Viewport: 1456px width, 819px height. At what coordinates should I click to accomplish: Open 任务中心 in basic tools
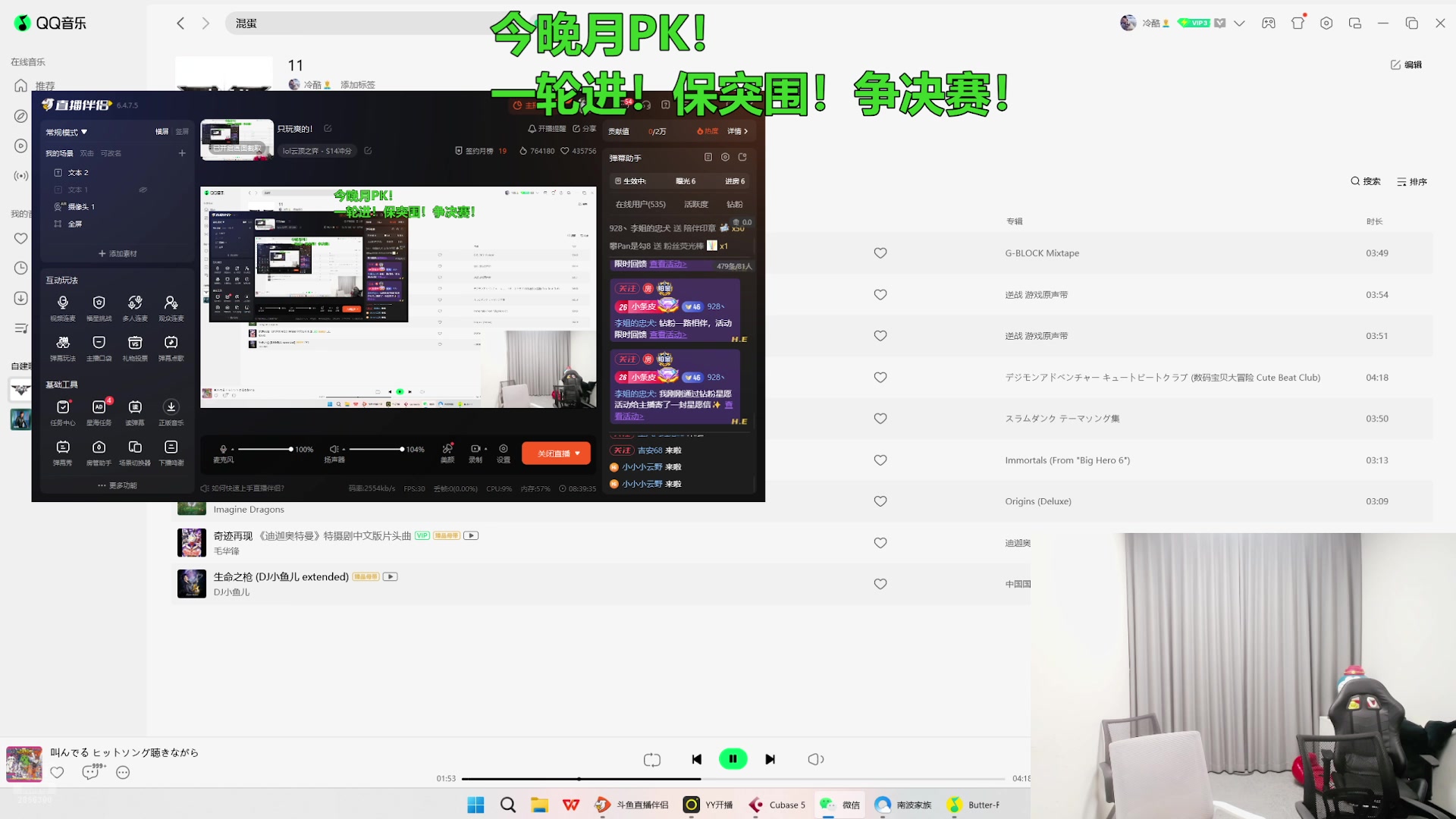tap(63, 413)
